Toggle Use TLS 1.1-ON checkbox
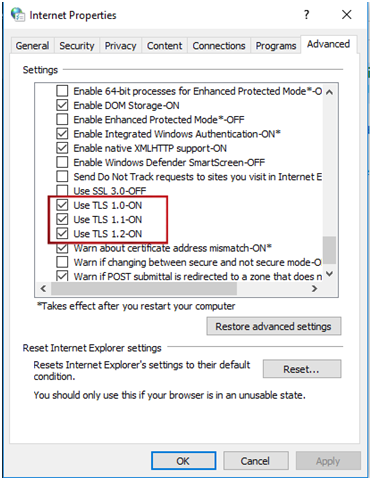 click(x=62, y=219)
